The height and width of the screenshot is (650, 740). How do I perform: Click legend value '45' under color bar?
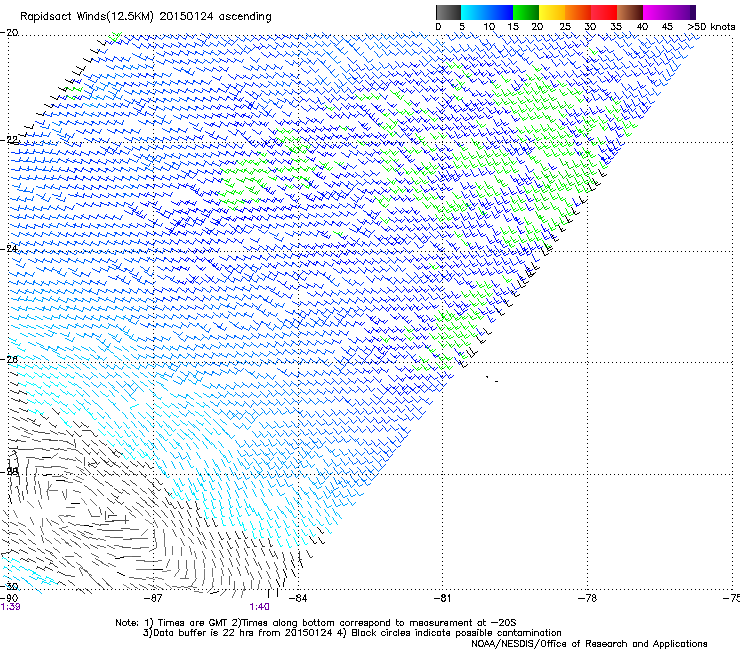pos(667,27)
